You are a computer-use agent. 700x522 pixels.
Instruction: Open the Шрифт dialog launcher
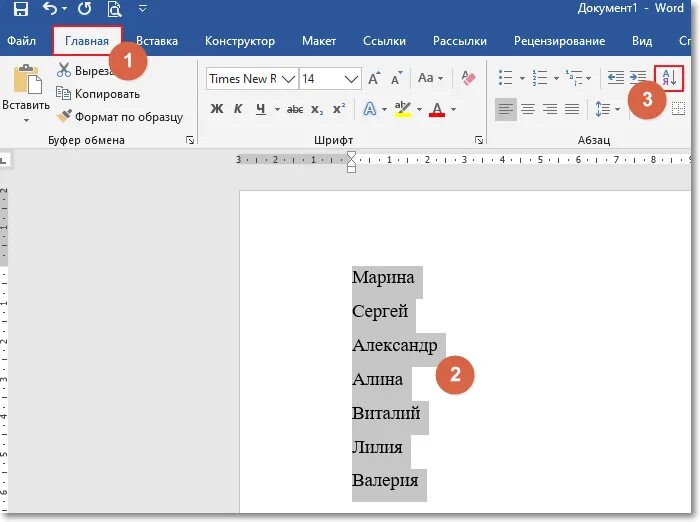(479, 141)
